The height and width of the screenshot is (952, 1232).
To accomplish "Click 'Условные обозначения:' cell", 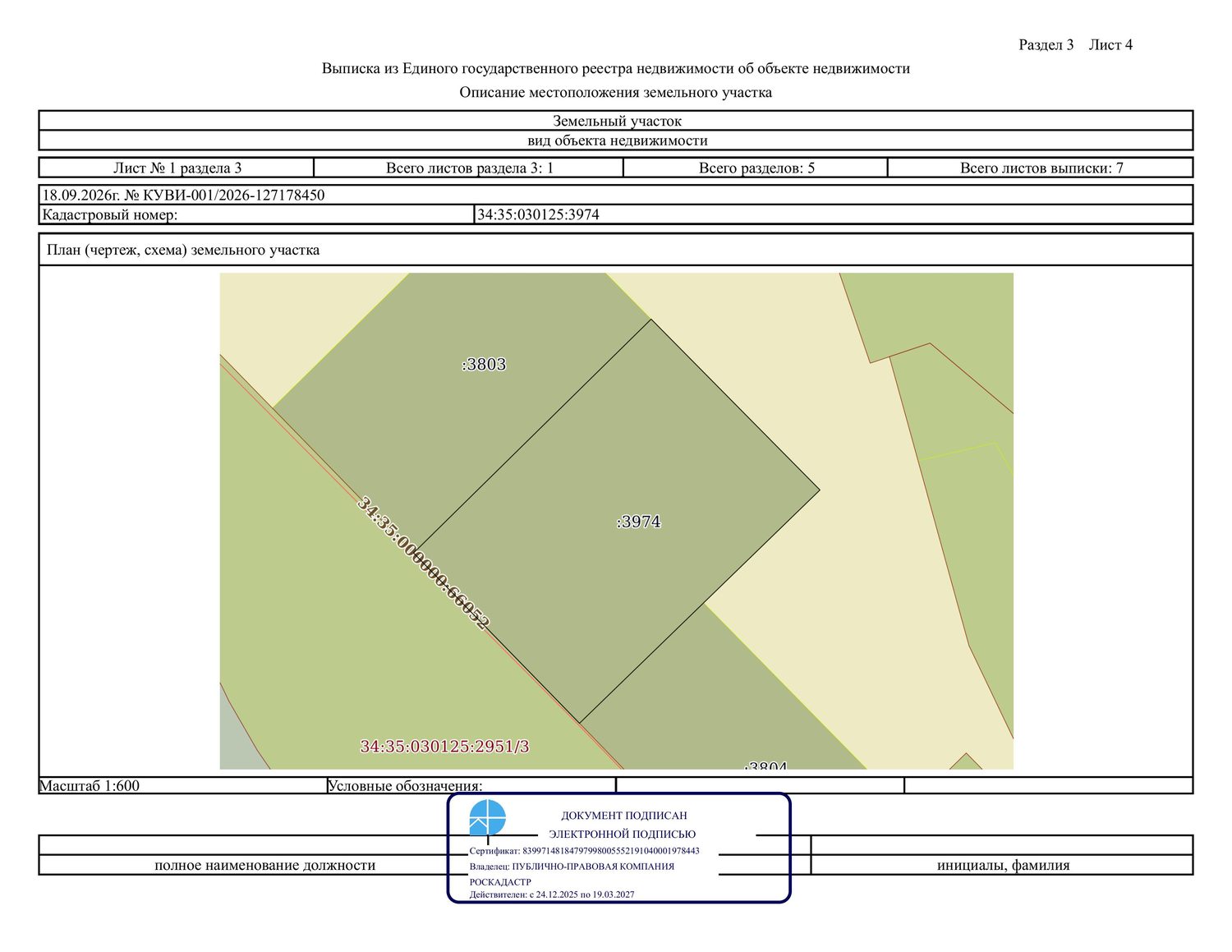I will point(471,785).
